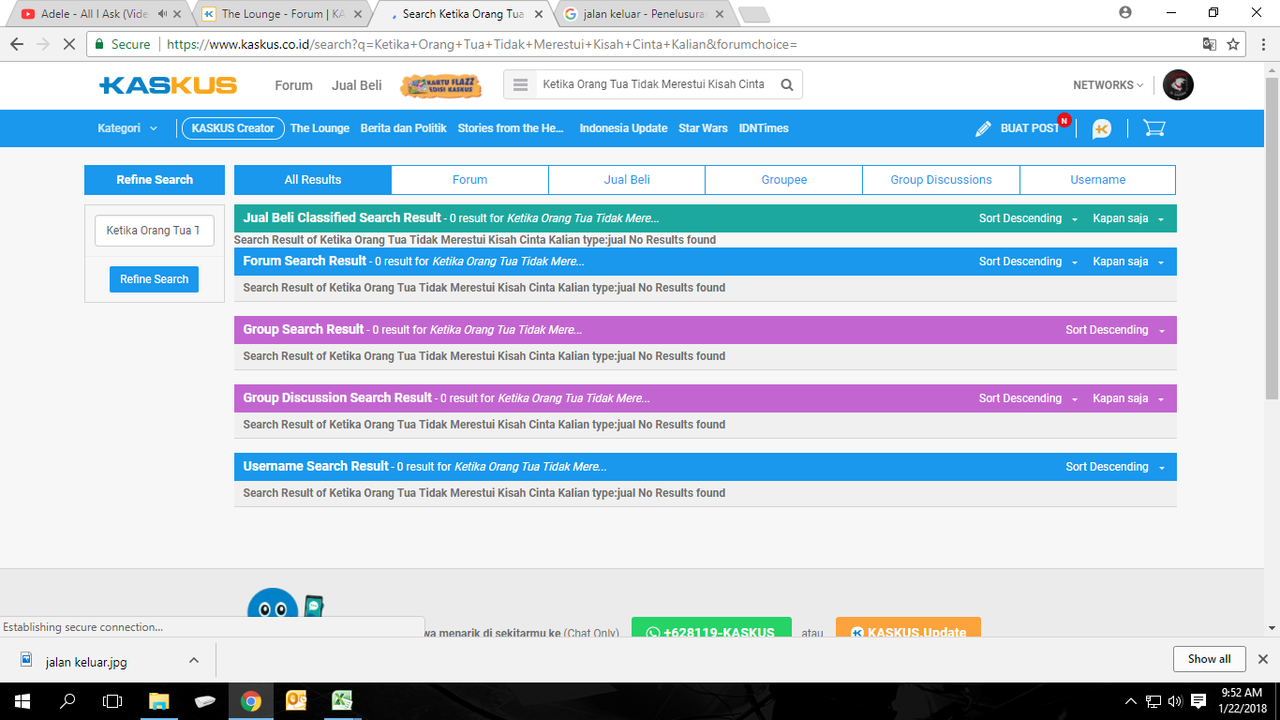Image resolution: width=1280 pixels, height=720 pixels.
Task: Click the magnifier search icon
Action: (x=787, y=85)
